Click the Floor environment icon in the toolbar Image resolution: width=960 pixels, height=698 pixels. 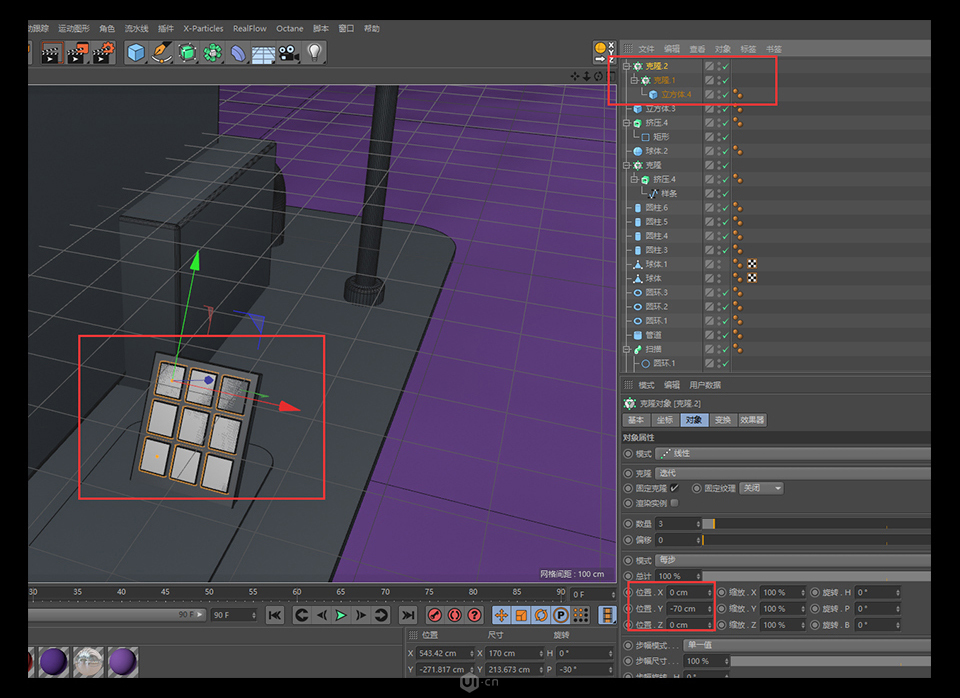tap(263, 53)
